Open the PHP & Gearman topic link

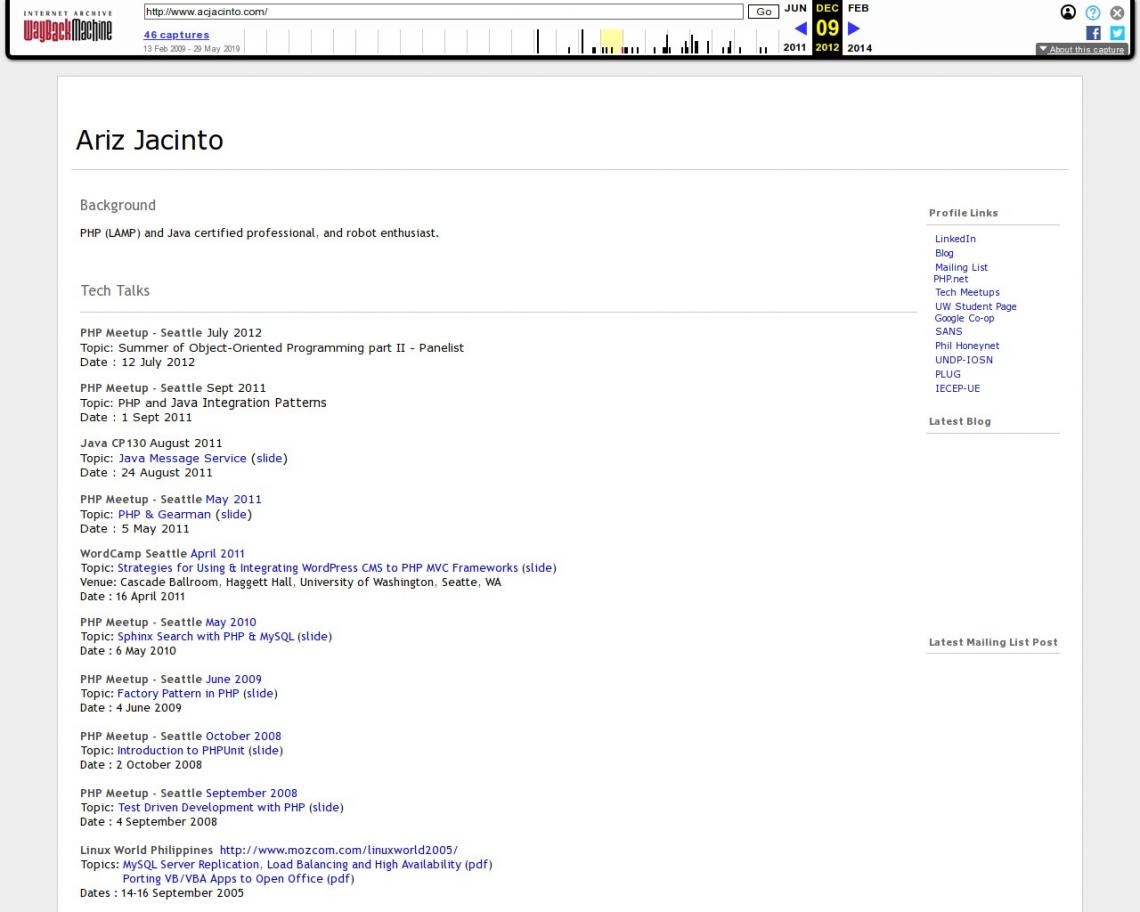164,514
